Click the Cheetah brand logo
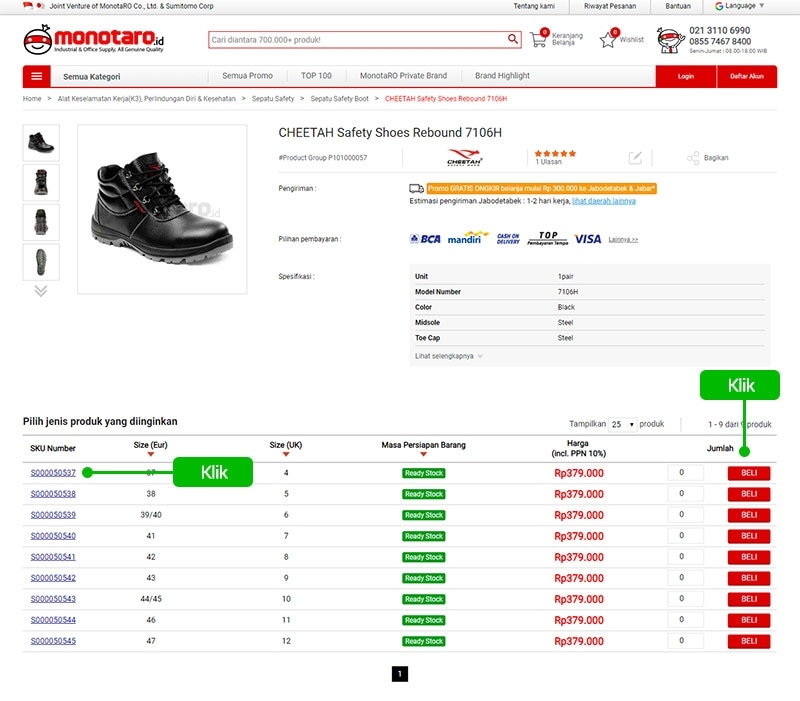Image resolution: width=800 pixels, height=701 pixels. tap(464, 158)
